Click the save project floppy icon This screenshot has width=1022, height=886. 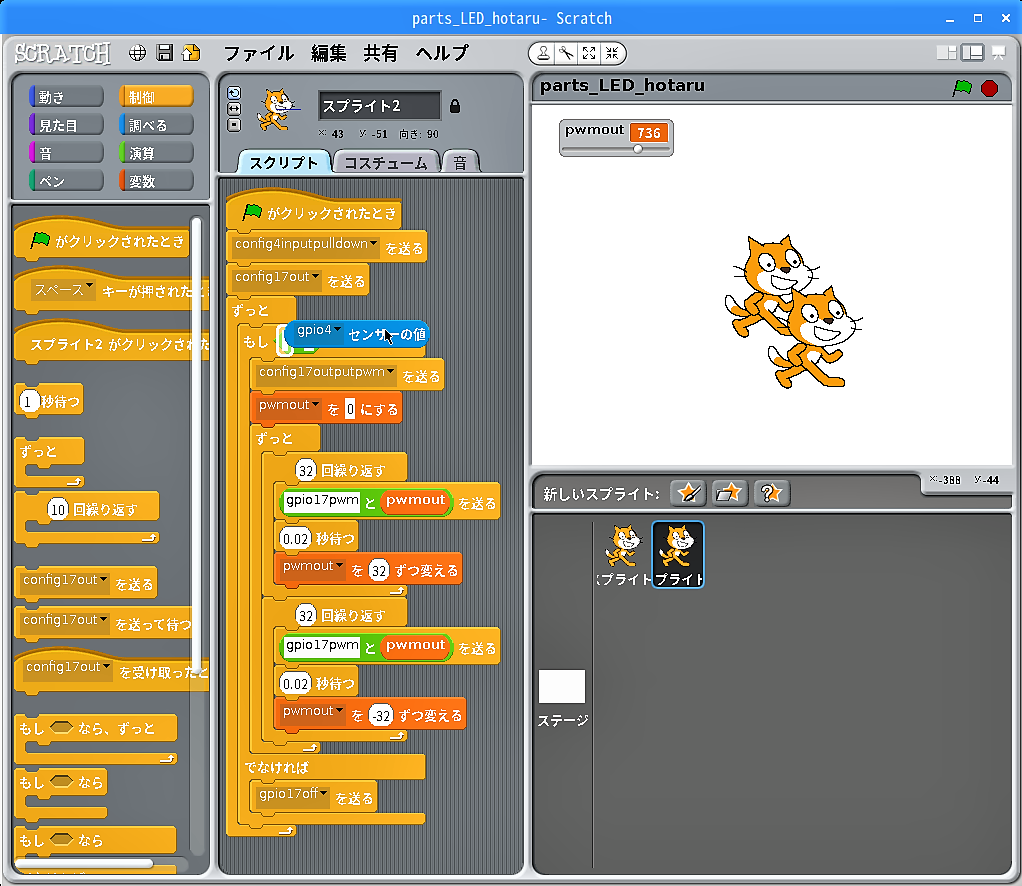click(165, 53)
